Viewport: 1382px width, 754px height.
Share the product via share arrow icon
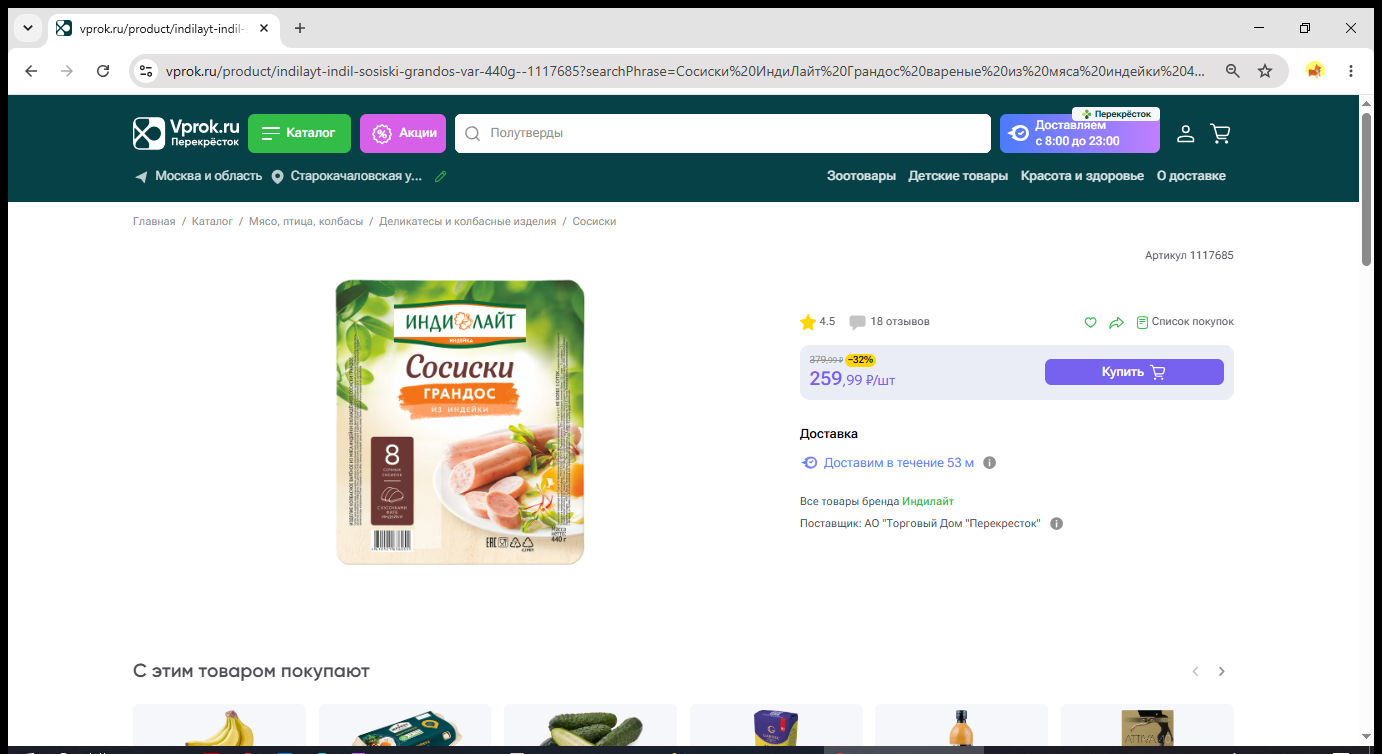(1117, 322)
